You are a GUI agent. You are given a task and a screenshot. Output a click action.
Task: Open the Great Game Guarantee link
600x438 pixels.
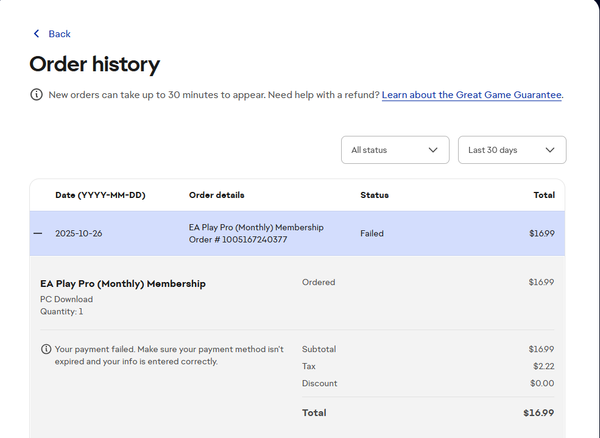[471, 95]
